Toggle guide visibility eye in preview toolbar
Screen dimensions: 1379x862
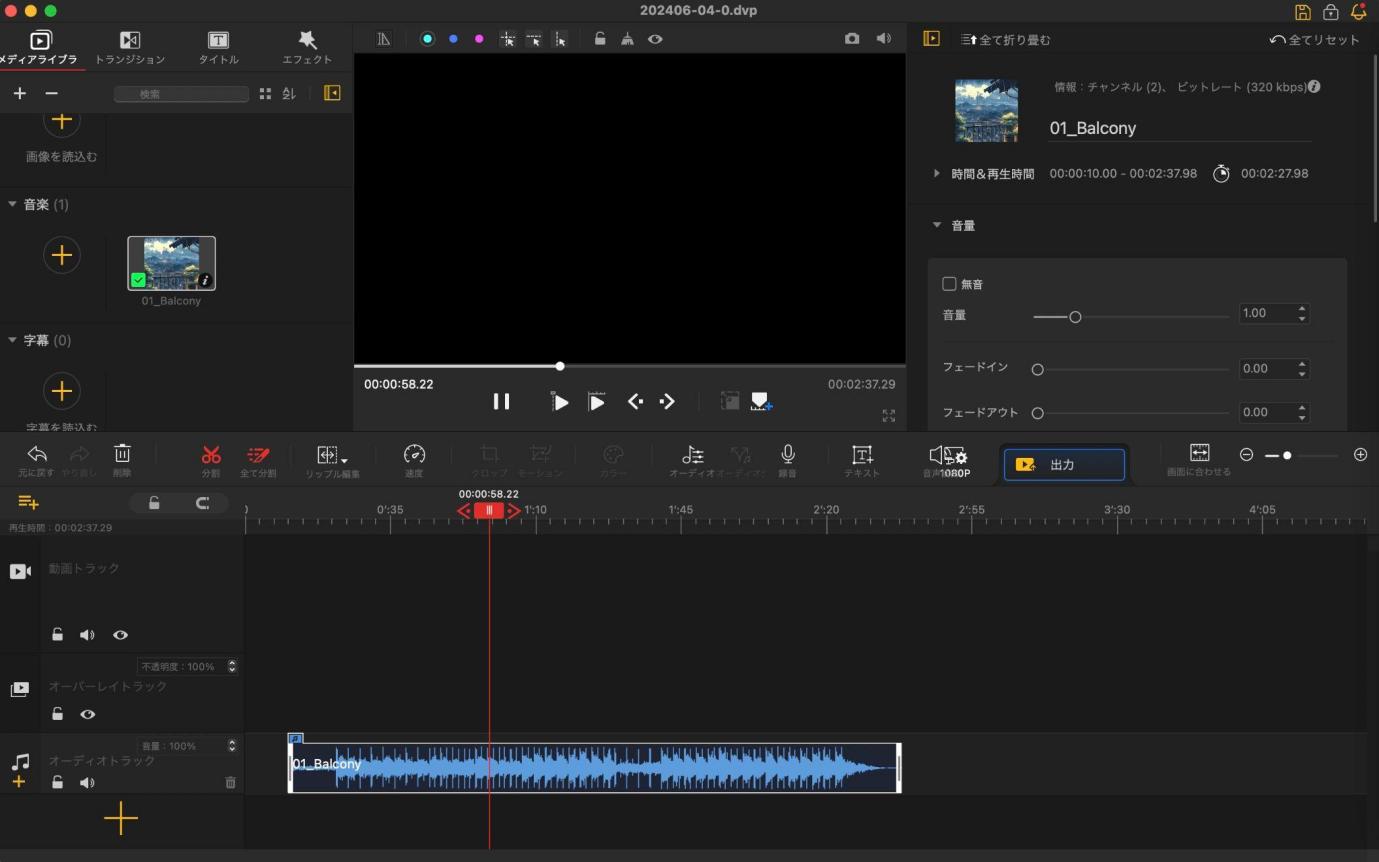(x=655, y=39)
